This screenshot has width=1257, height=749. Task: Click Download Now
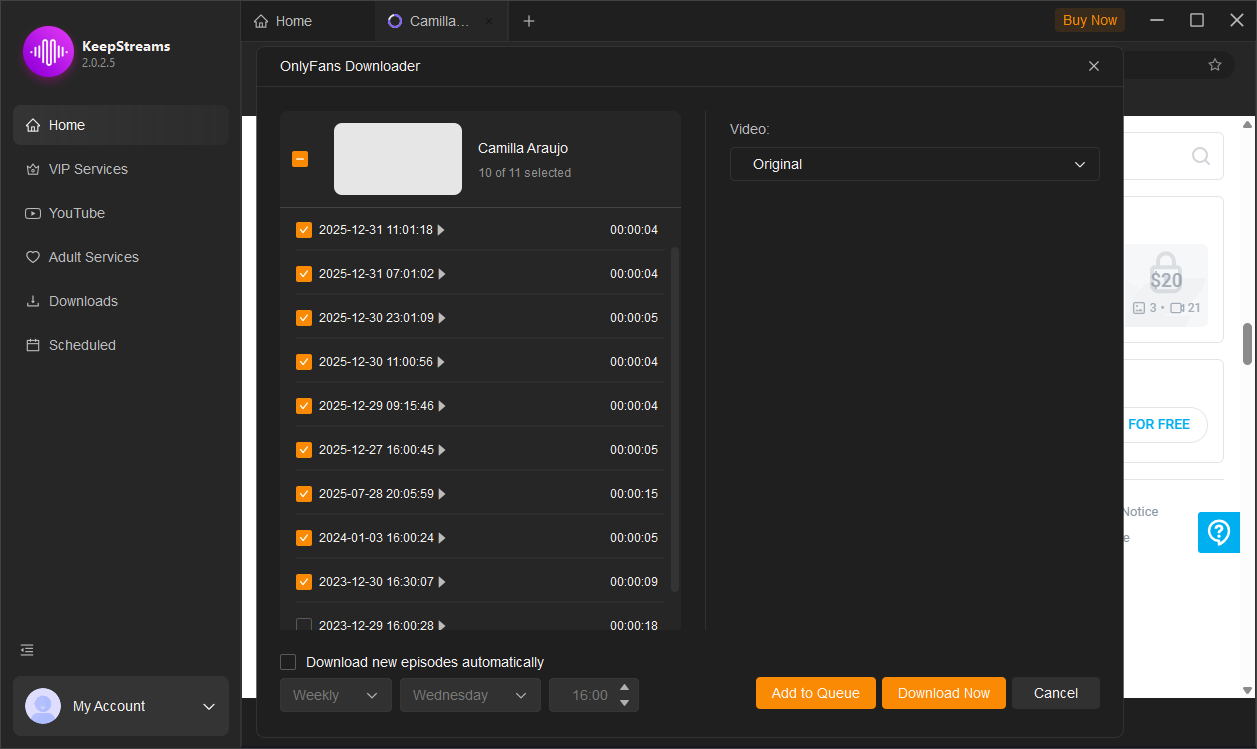944,693
